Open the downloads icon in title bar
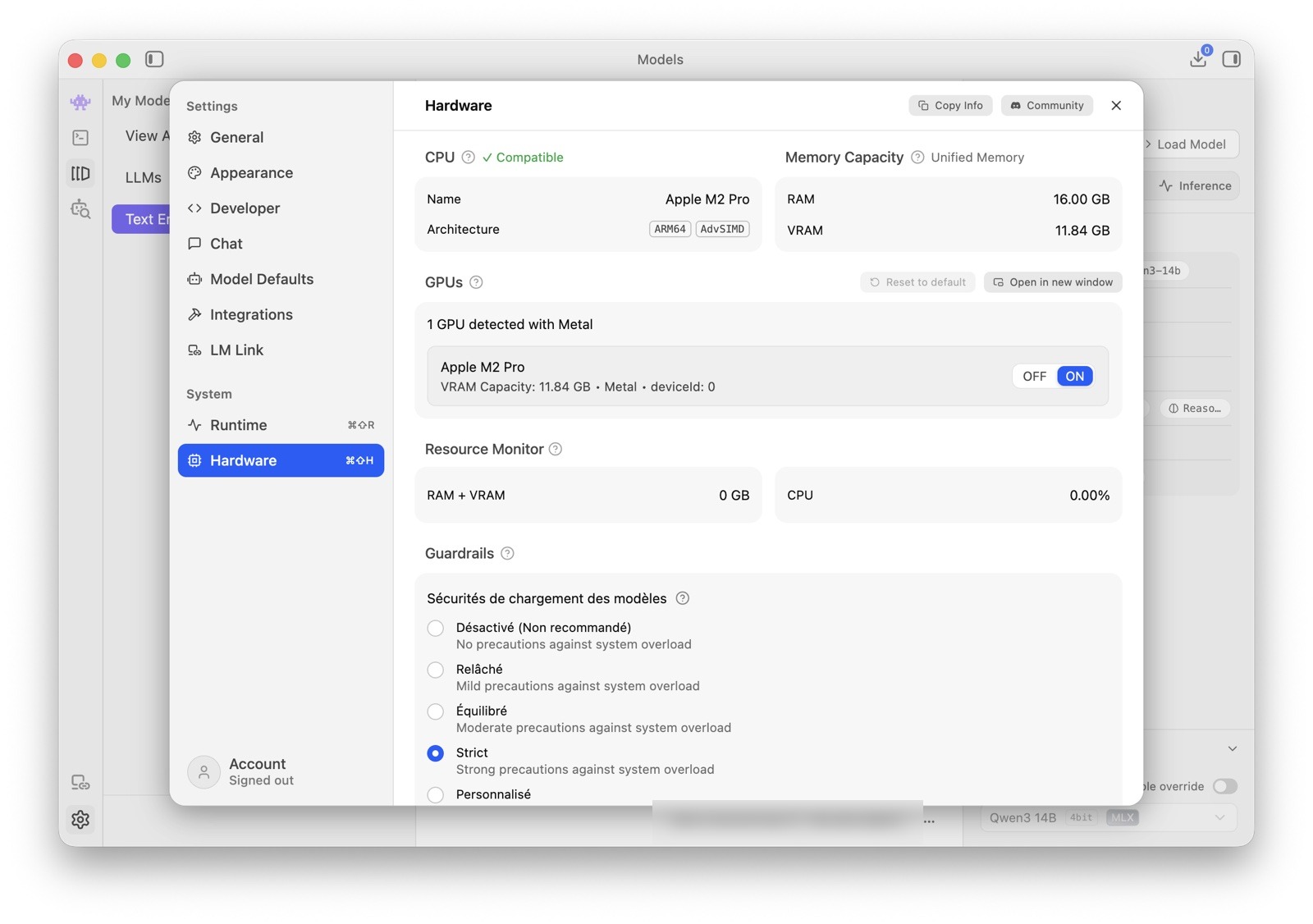1313x924 pixels. click(1198, 58)
